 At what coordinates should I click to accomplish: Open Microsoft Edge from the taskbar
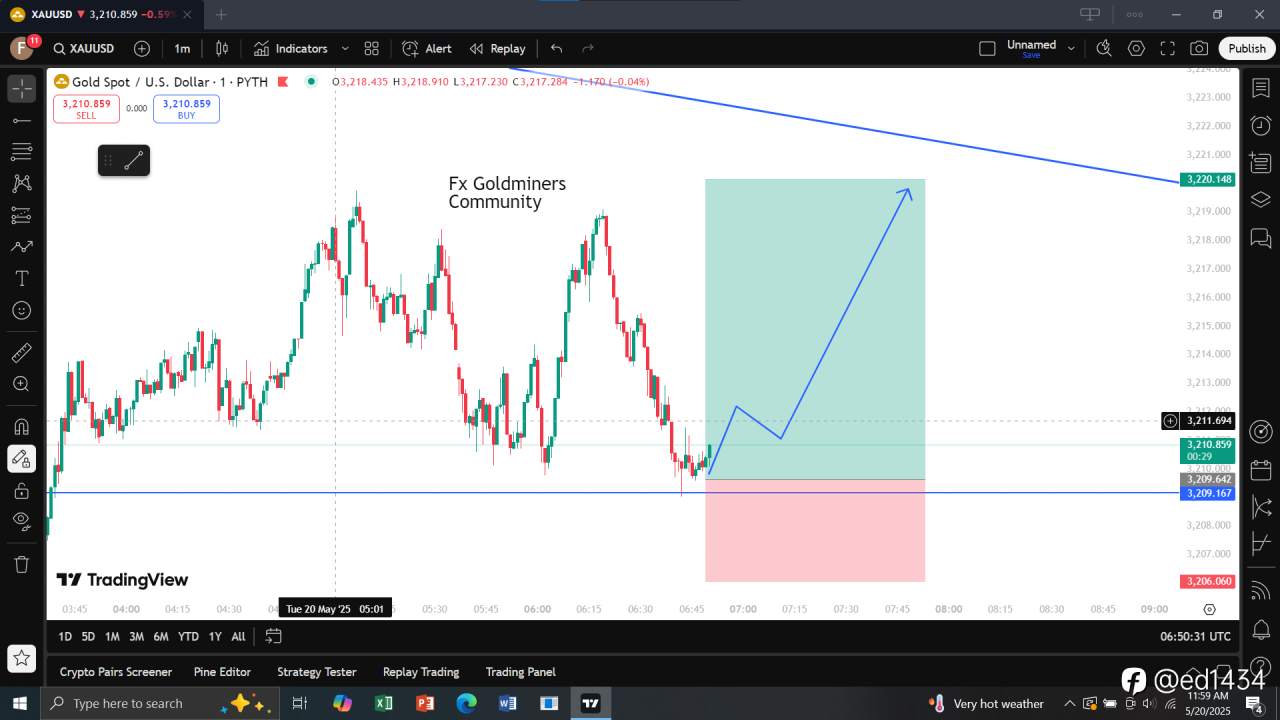point(467,703)
